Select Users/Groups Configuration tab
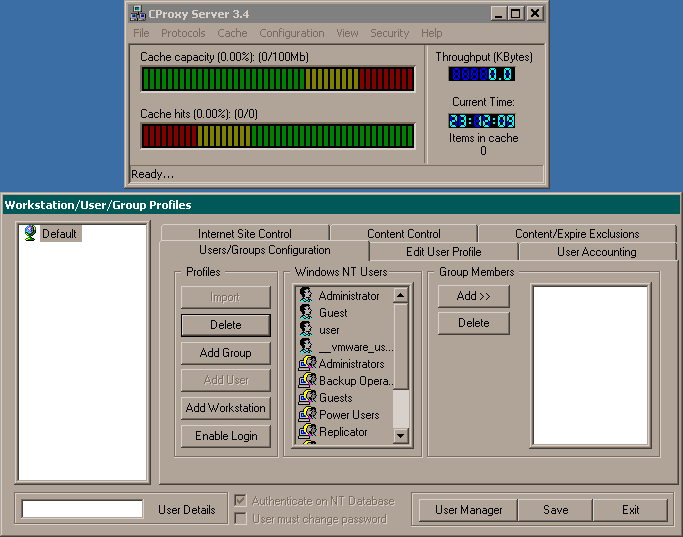 (264, 250)
